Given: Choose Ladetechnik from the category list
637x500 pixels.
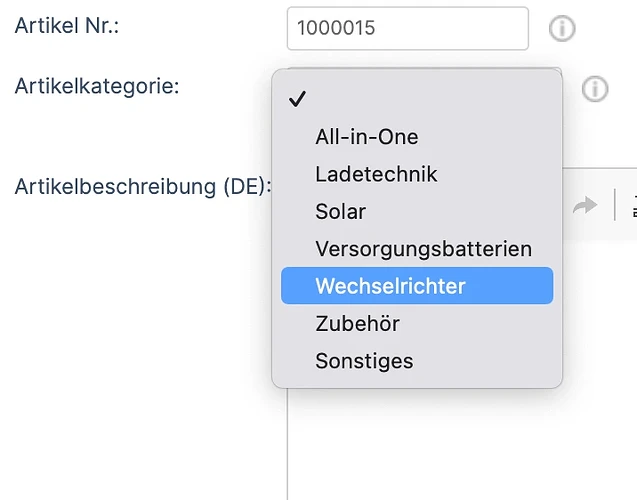Looking at the screenshot, I should 417,174.
